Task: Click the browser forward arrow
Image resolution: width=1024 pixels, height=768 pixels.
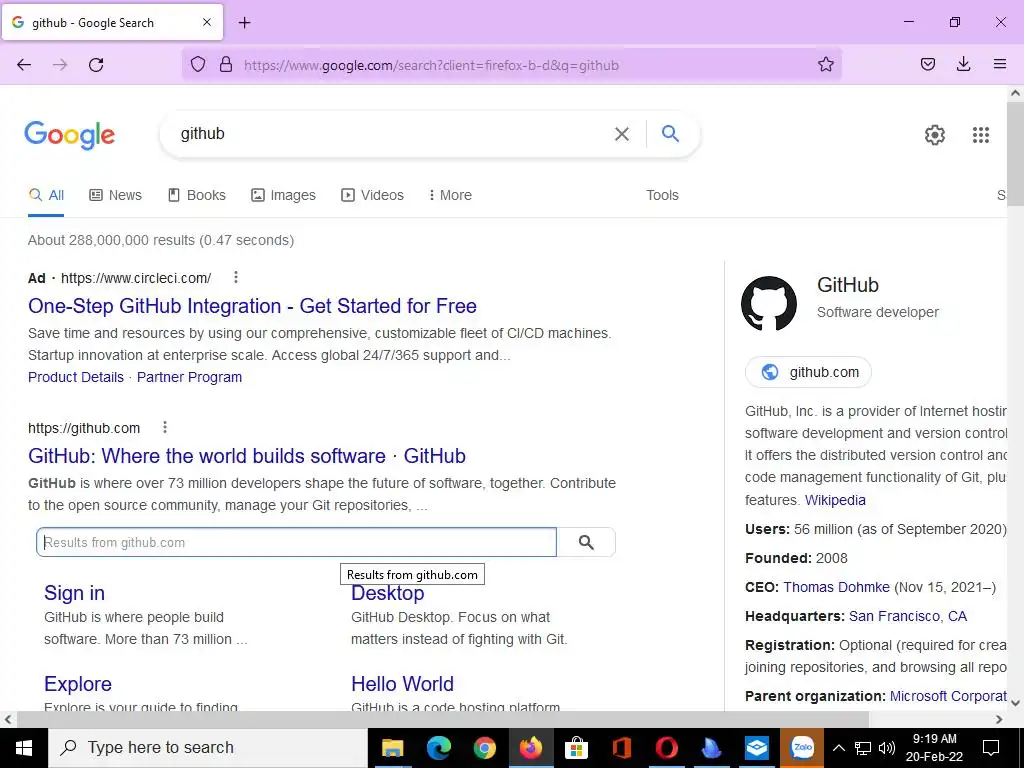Action: coord(60,65)
